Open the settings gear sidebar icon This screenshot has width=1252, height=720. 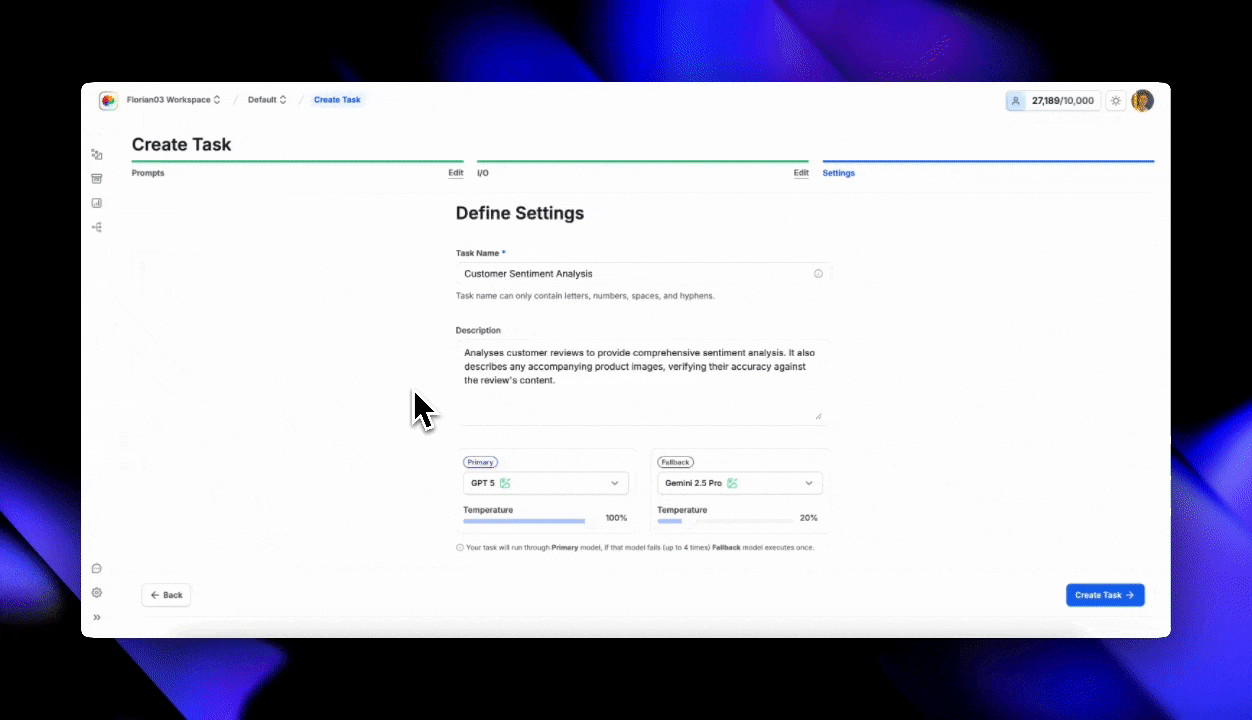pyautogui.click(x=97, y=593)
